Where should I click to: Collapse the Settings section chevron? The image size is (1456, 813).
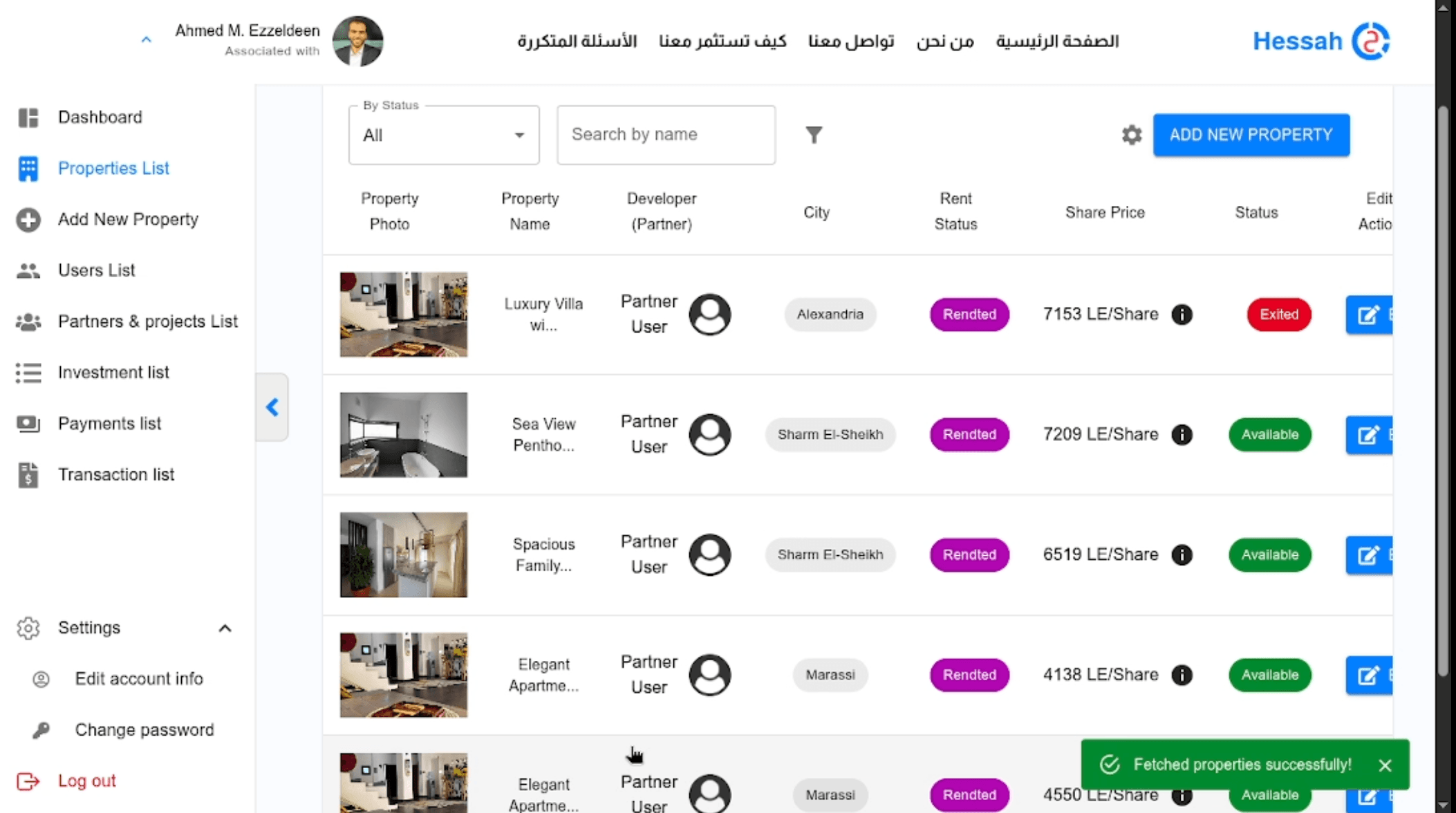tap(225, 628)
